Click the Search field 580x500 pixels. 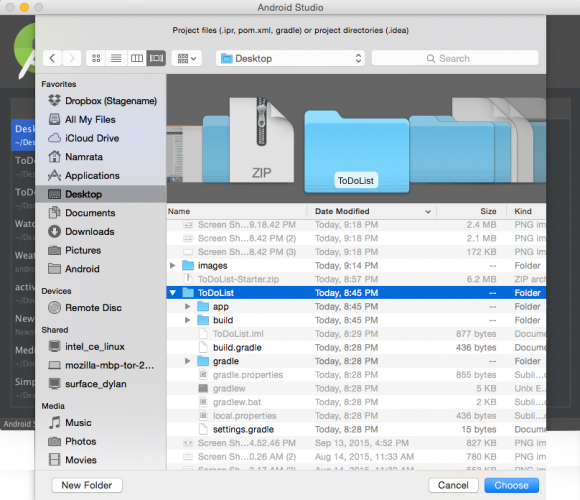(455, 58)
